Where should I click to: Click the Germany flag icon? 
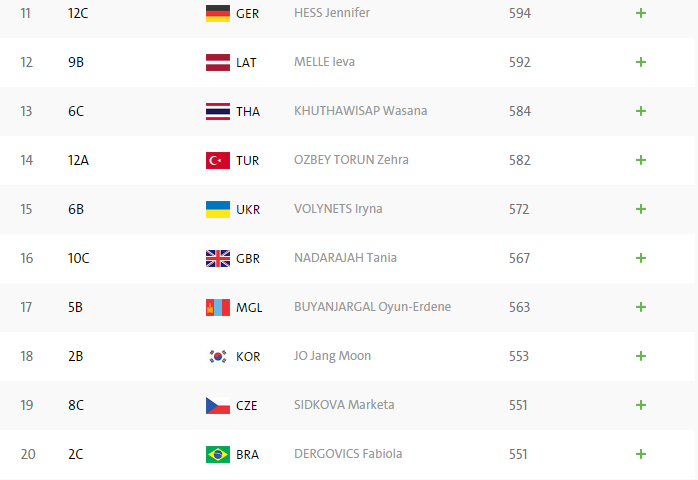[218, 13]
